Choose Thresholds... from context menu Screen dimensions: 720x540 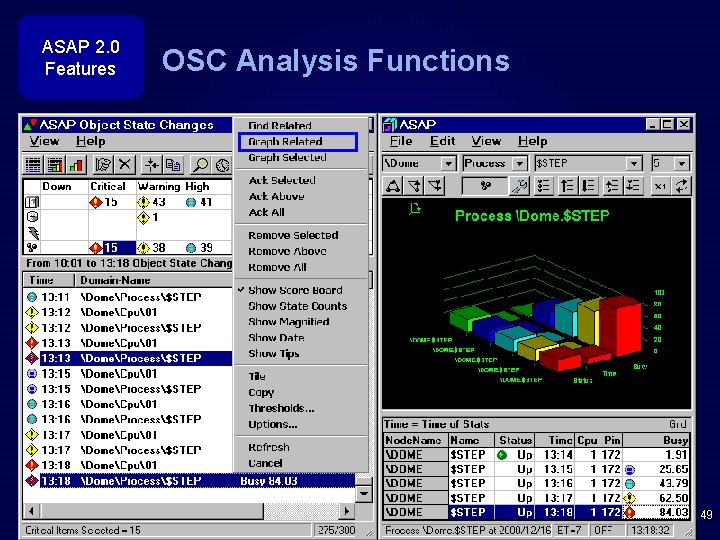point(281,408)
